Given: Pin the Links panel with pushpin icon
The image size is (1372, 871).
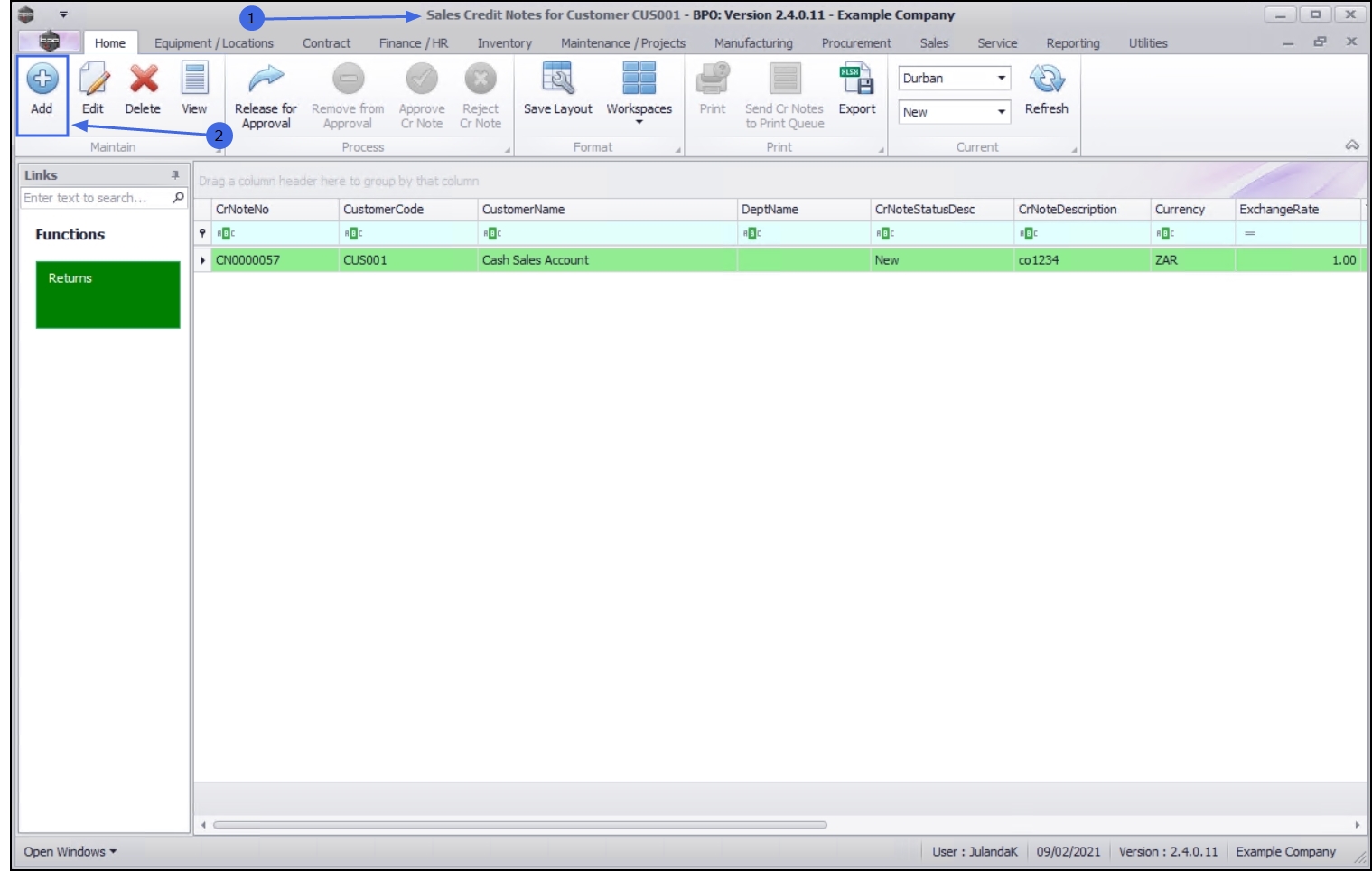Looking at the screenshot, I should coord(175,174).
